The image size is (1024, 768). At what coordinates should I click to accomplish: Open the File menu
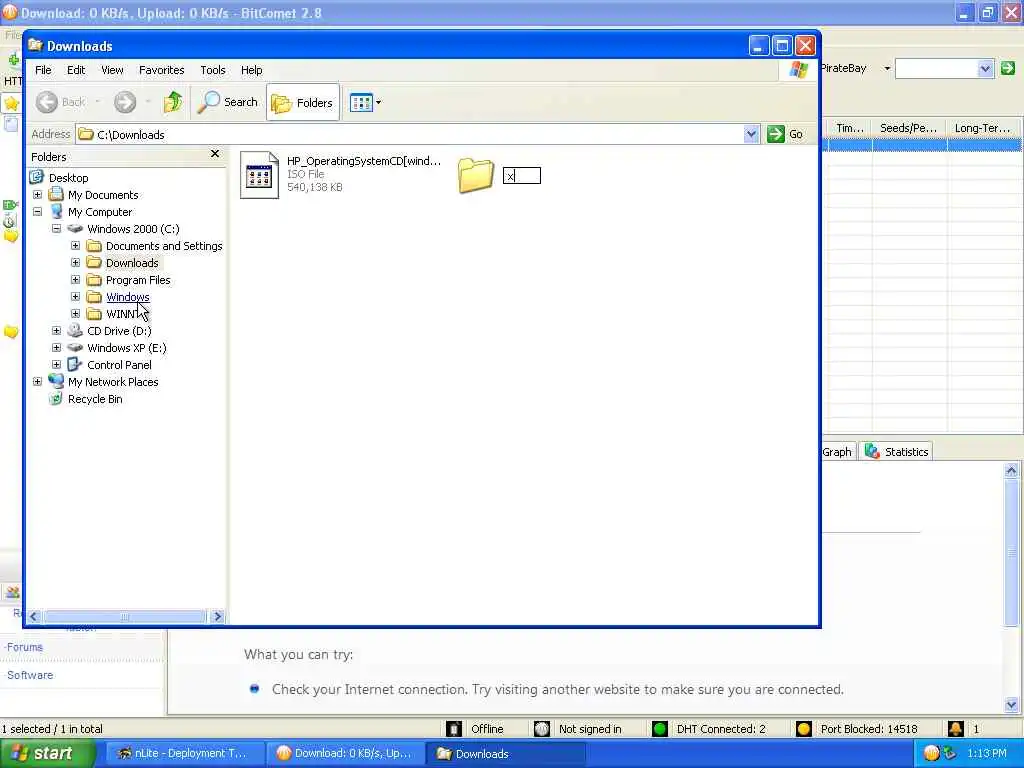tap(43, 70)
